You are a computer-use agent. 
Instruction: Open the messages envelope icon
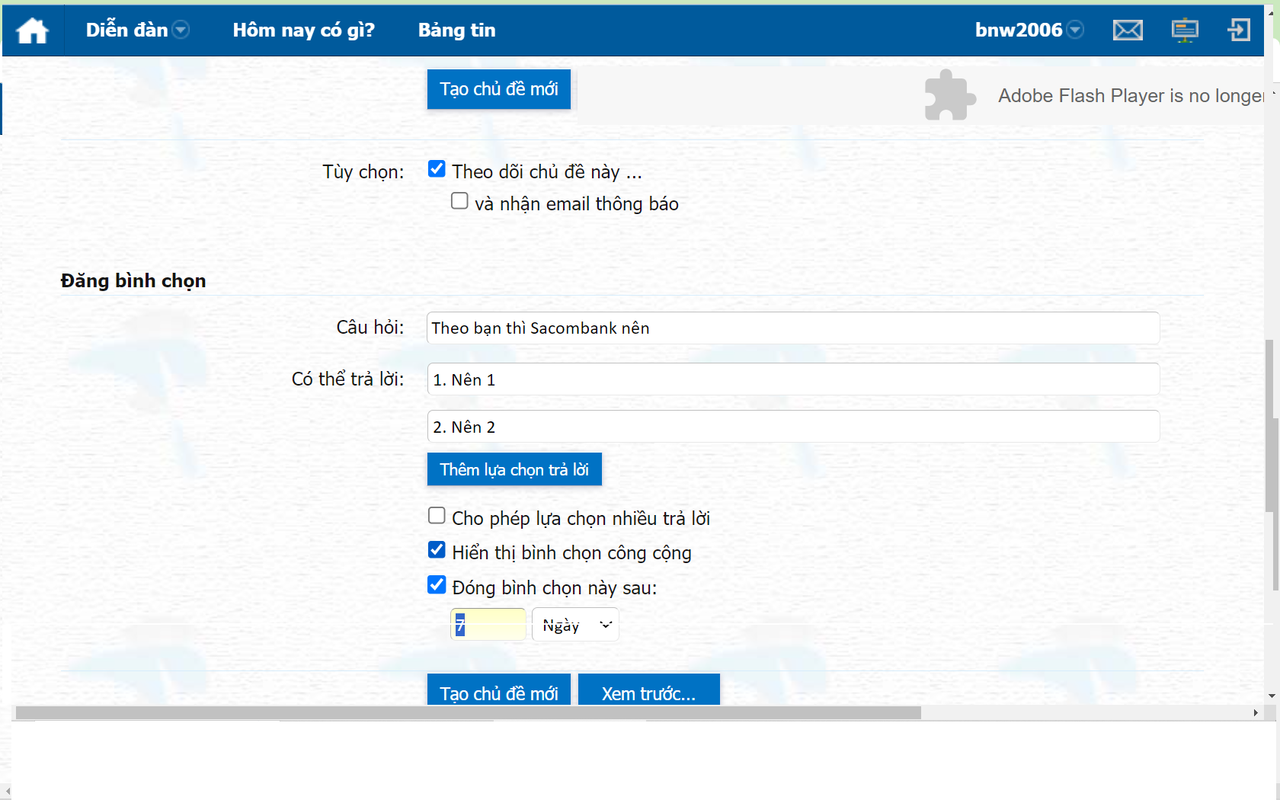(1128, 31)
